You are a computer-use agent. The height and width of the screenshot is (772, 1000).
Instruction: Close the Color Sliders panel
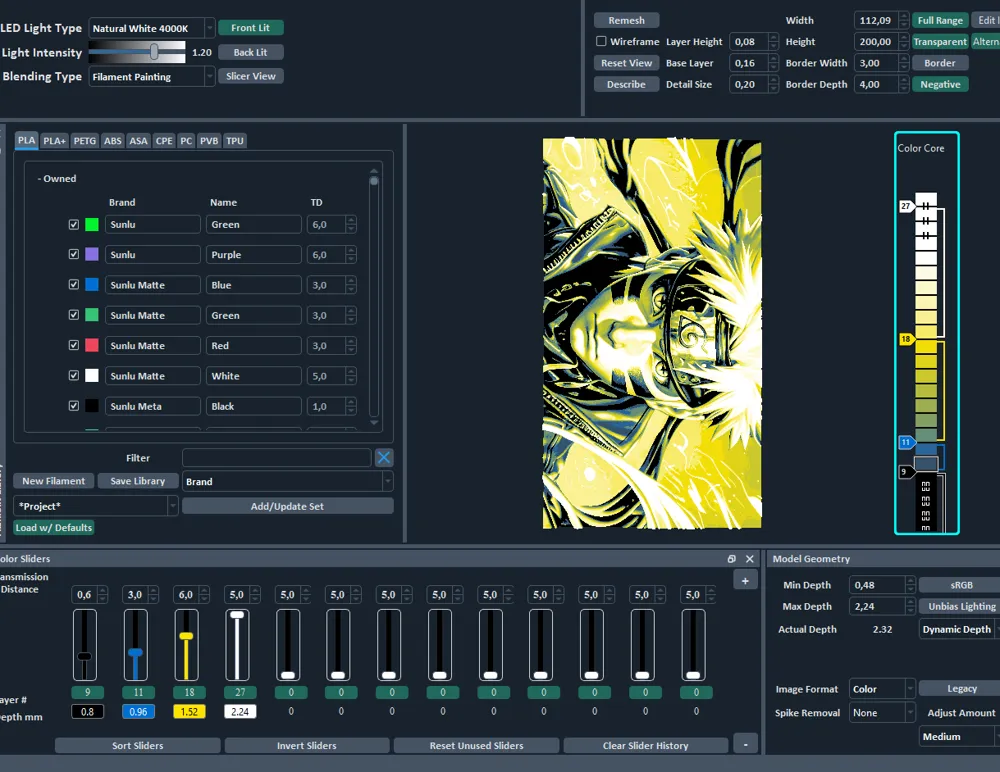point(750,559)
